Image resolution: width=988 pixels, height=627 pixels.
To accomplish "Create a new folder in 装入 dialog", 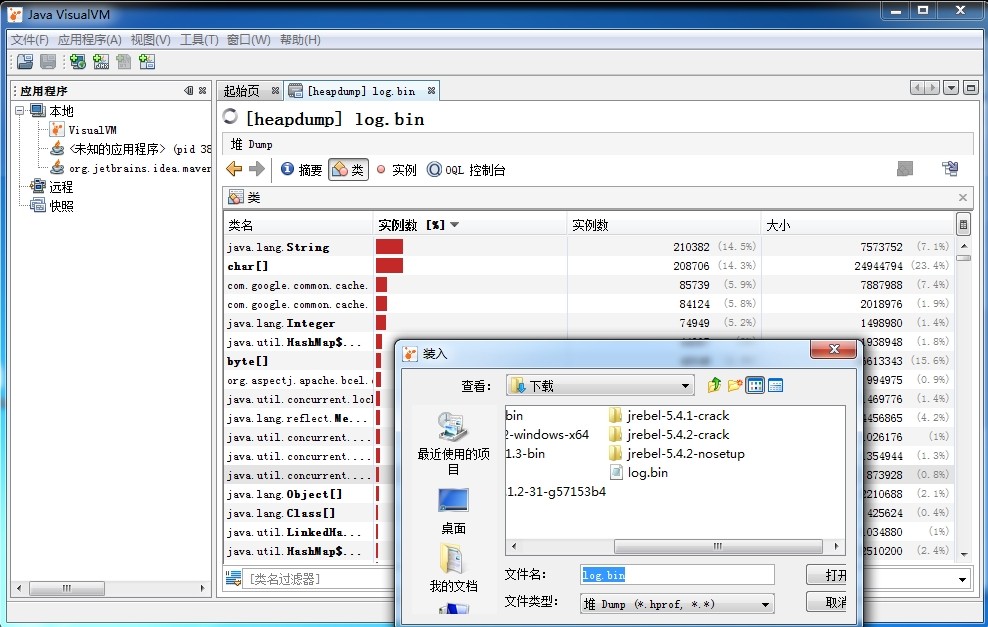I will pos(734,385).
